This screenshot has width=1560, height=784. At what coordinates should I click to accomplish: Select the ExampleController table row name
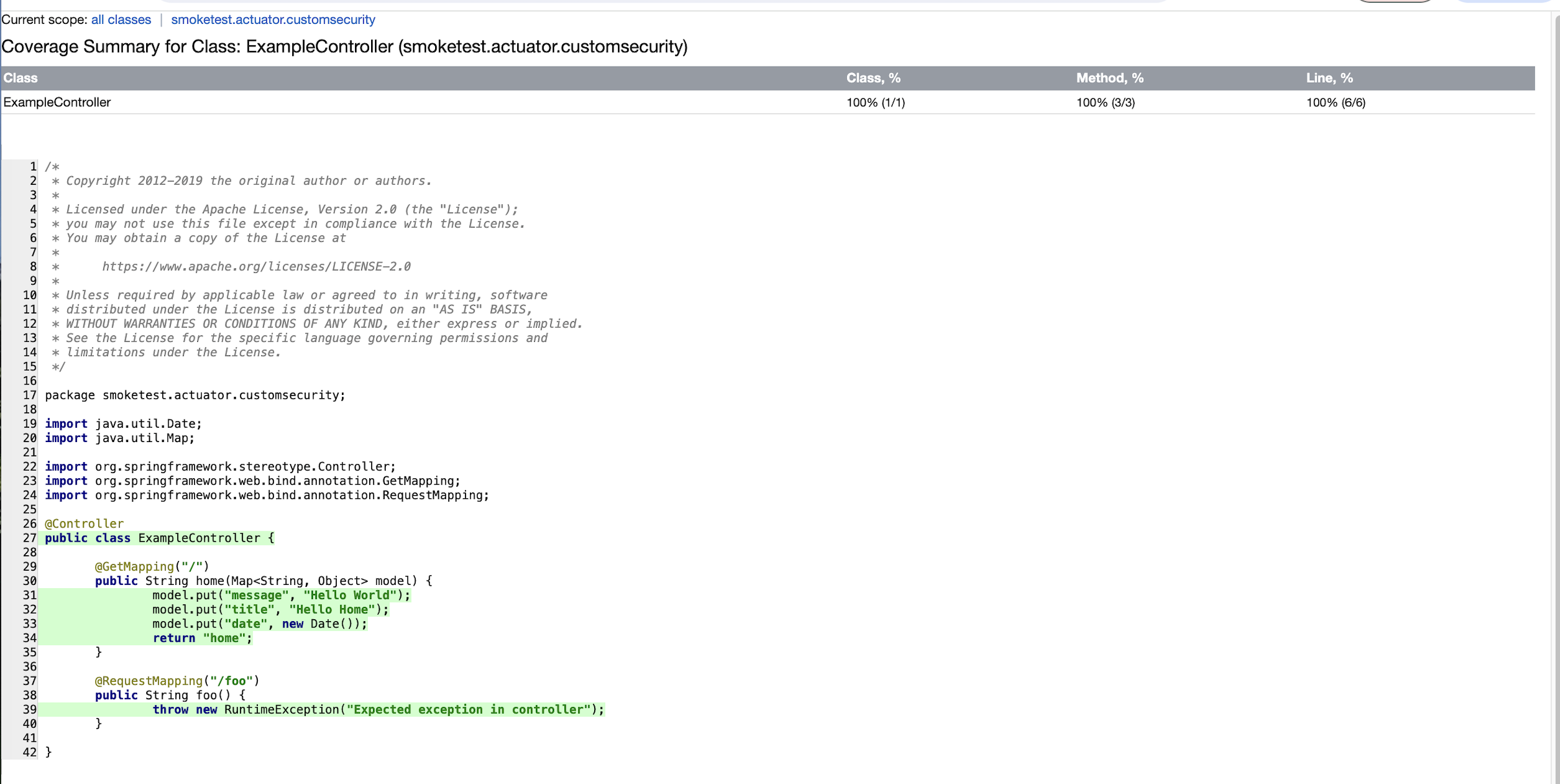point(57,102)
